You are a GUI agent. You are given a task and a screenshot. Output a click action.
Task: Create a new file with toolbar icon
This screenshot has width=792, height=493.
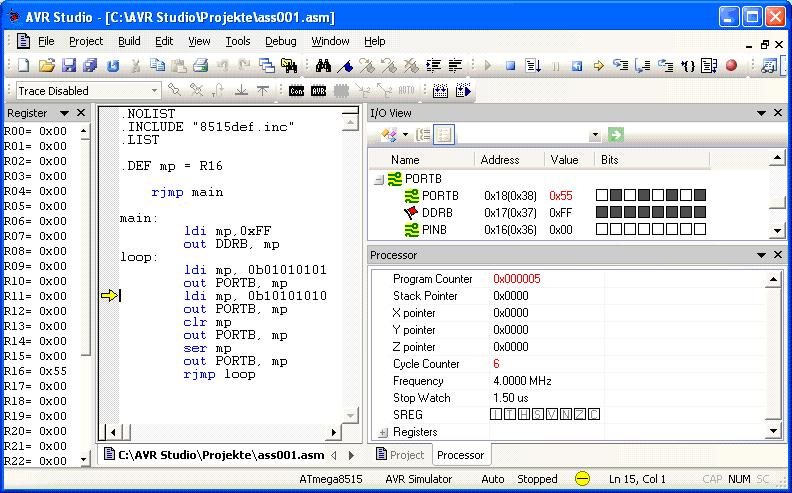(24, 65)
